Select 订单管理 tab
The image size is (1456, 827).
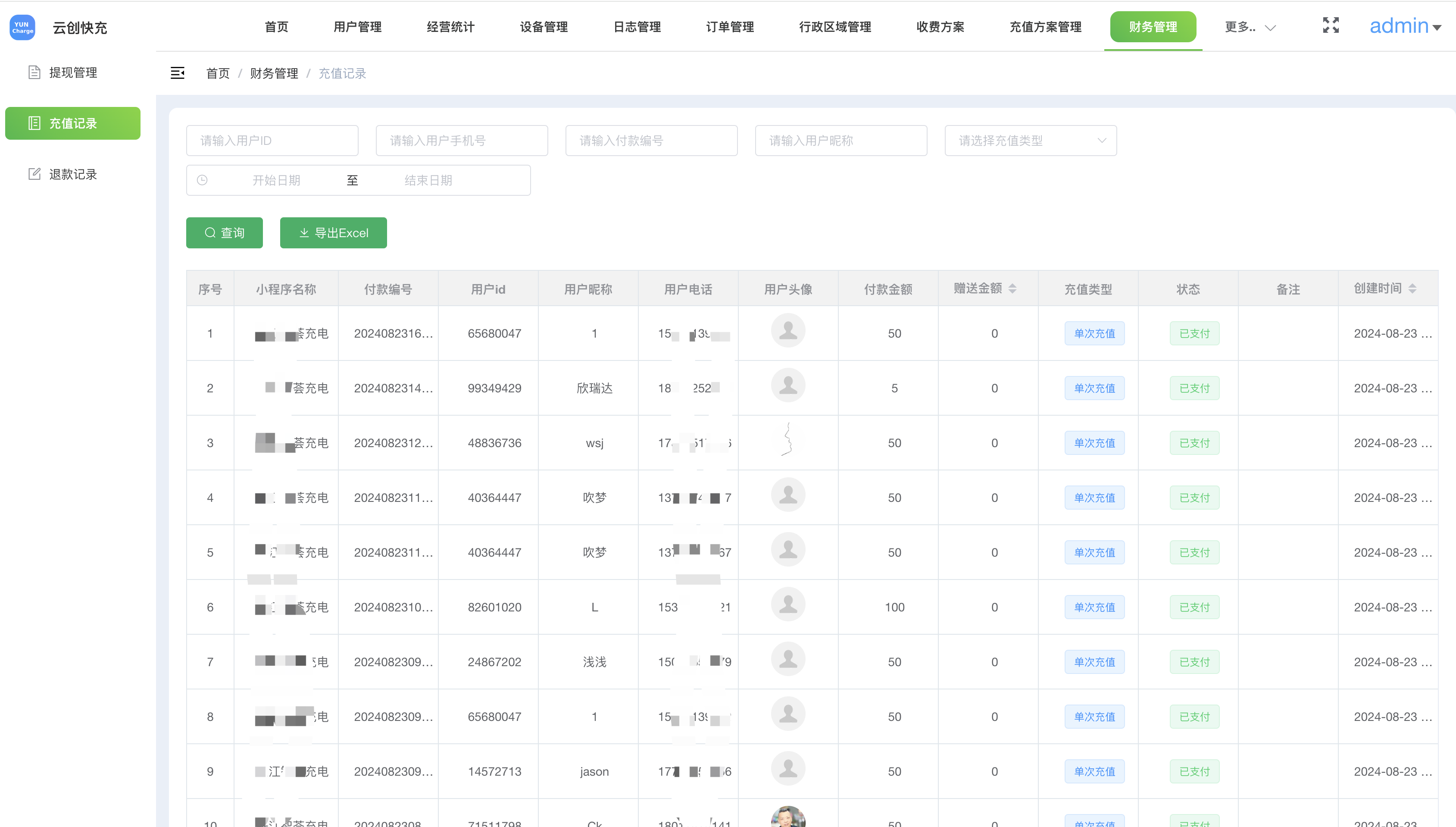pos(730,27)
